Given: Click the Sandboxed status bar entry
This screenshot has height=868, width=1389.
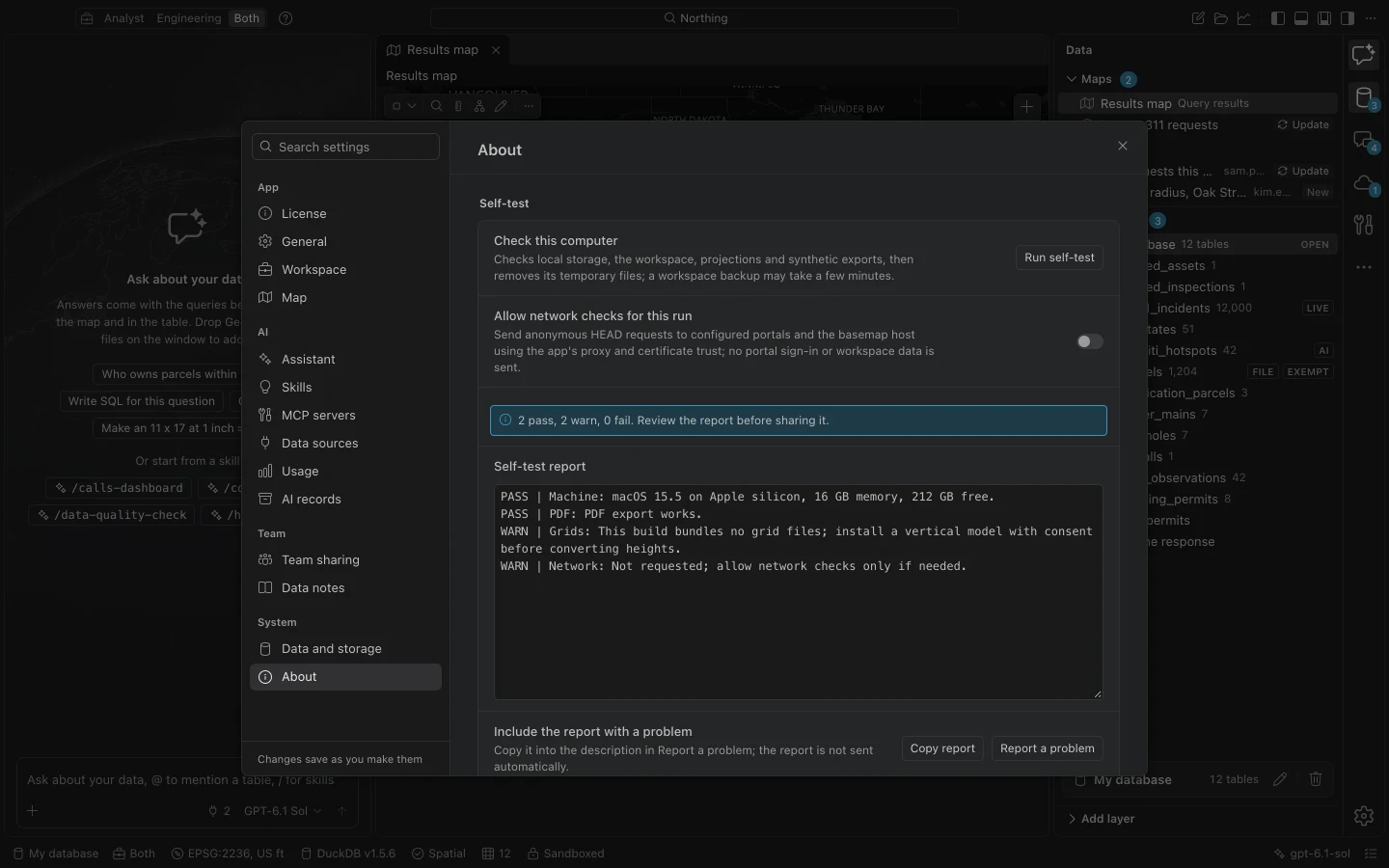Looking at the screenshot, I should pyautogui.click(x=566, y=854).
